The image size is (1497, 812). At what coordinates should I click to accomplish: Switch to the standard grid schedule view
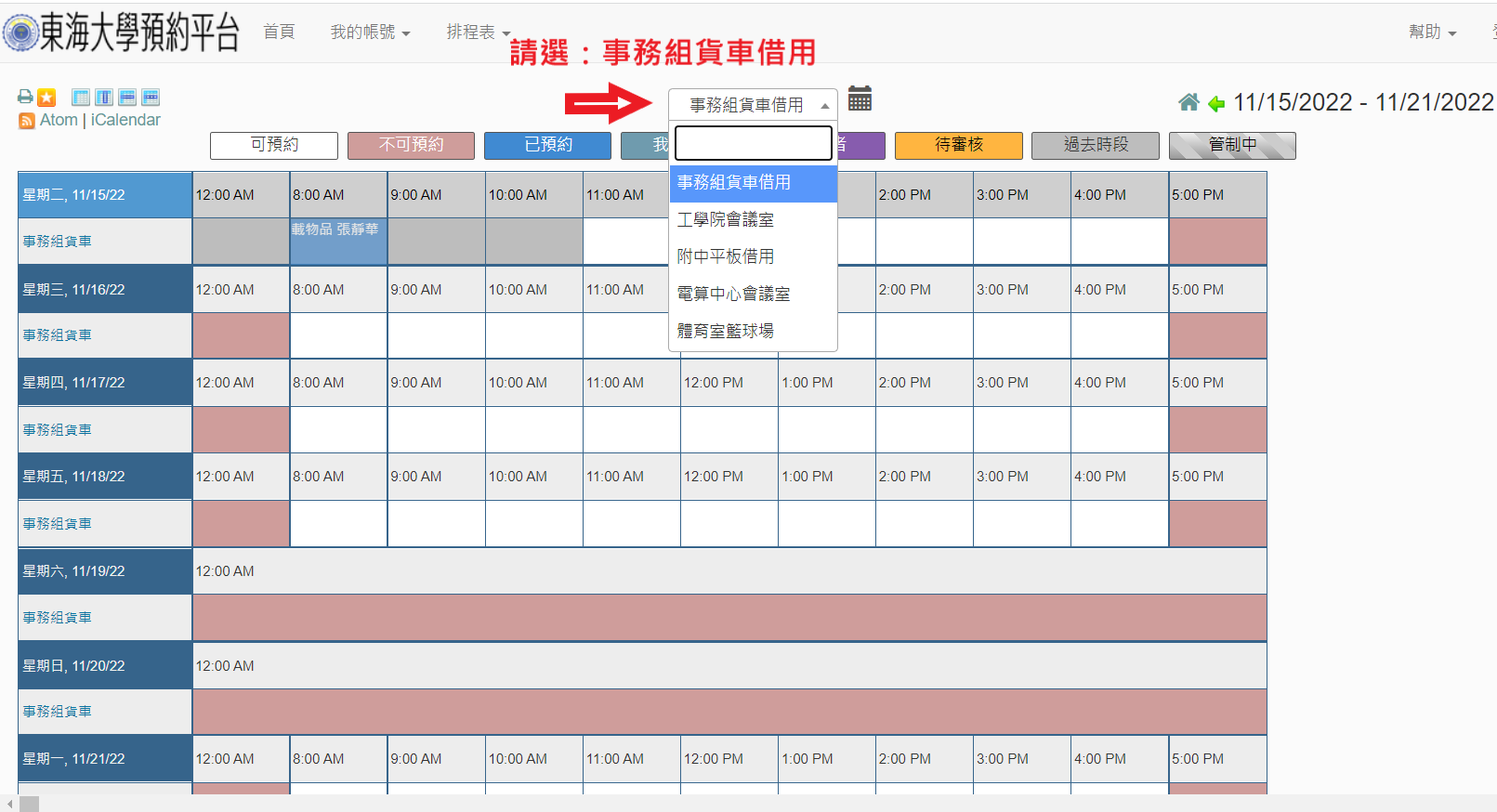coord(81,98)
